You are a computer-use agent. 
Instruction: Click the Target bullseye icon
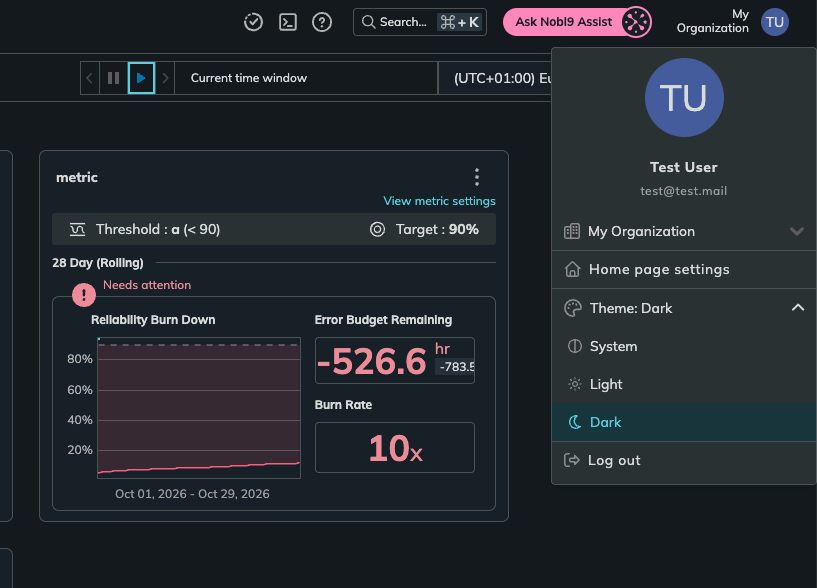[377, 229]
